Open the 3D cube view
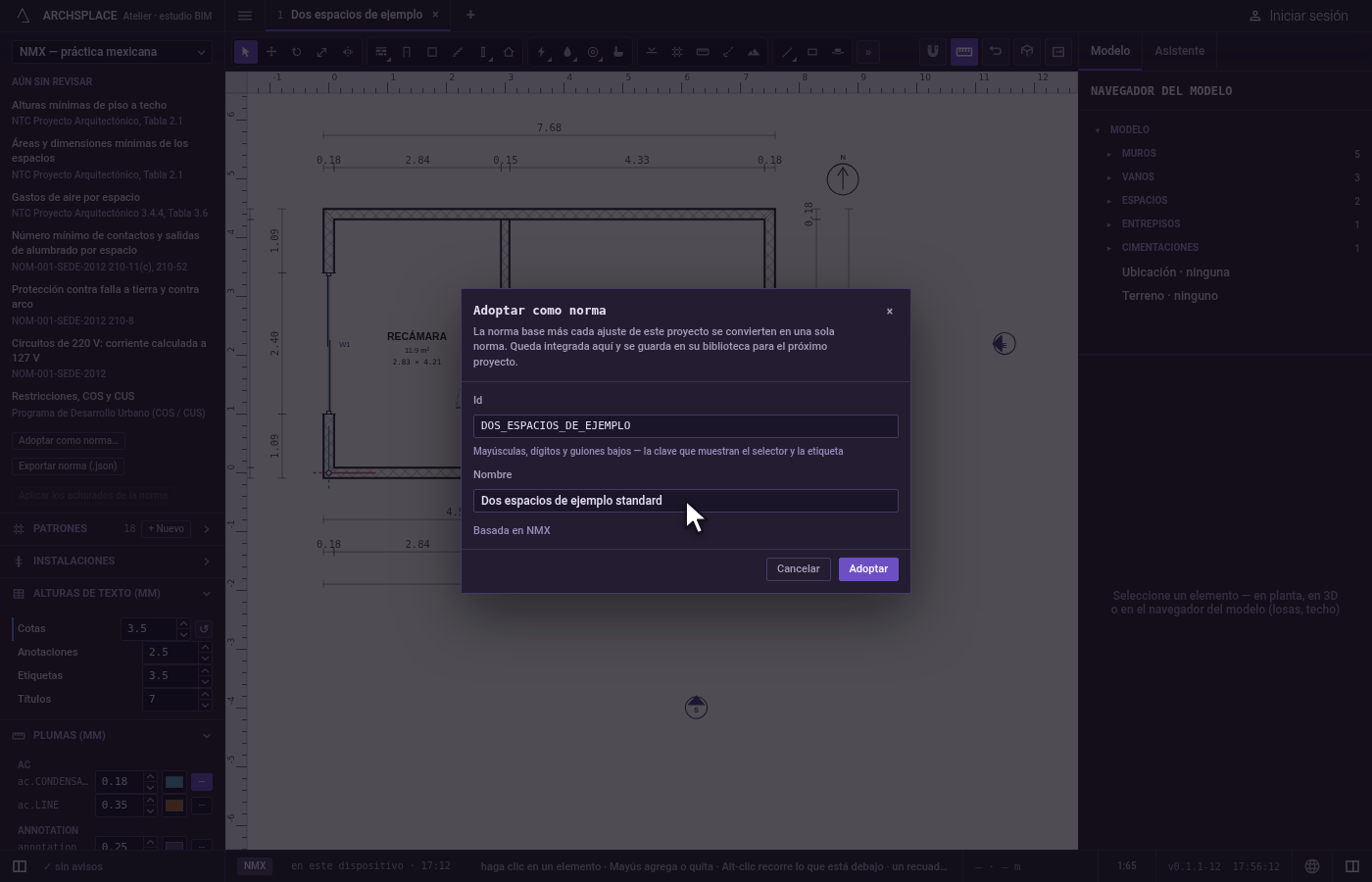Viewport: 1372px width, 882px height. click(1027, 51)
